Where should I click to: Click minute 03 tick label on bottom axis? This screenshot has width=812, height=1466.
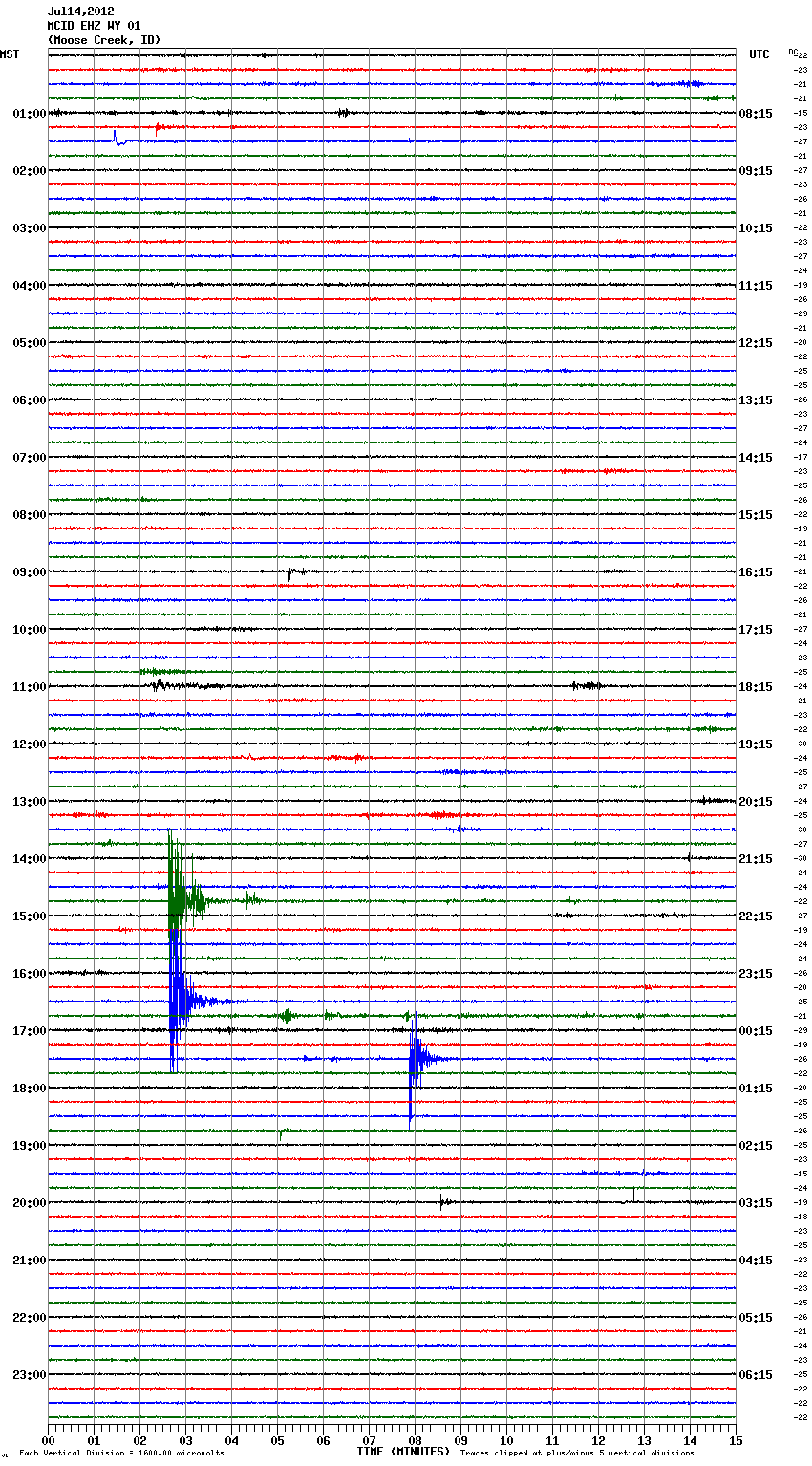[x=185, y=1440]
